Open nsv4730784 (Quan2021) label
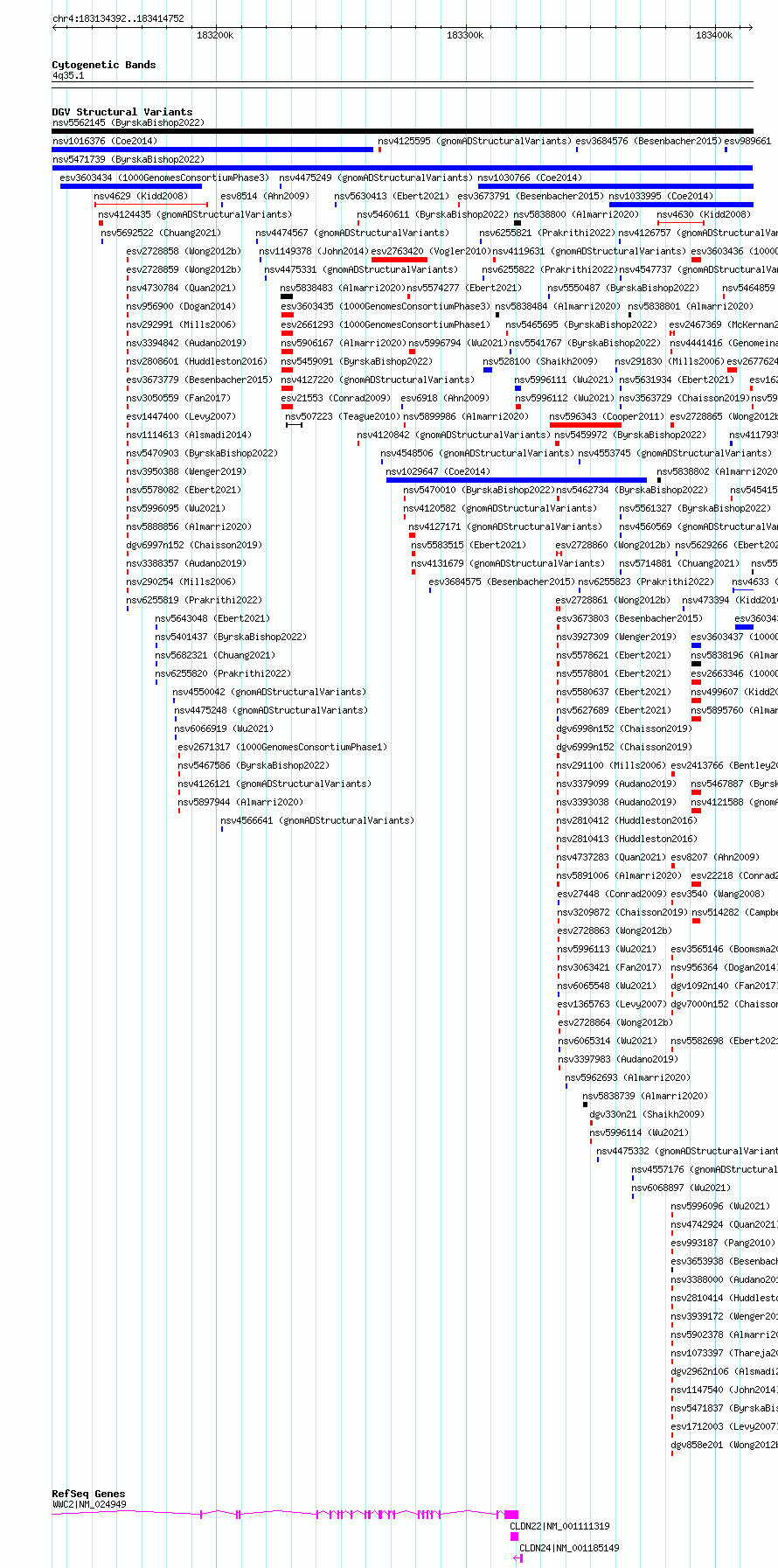This screenshot has height=1568, width=778. tap(180, 288)
